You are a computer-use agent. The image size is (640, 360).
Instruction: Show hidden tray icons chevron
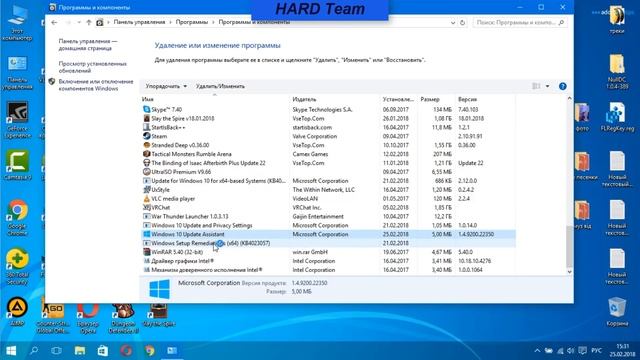click(537, 351)
